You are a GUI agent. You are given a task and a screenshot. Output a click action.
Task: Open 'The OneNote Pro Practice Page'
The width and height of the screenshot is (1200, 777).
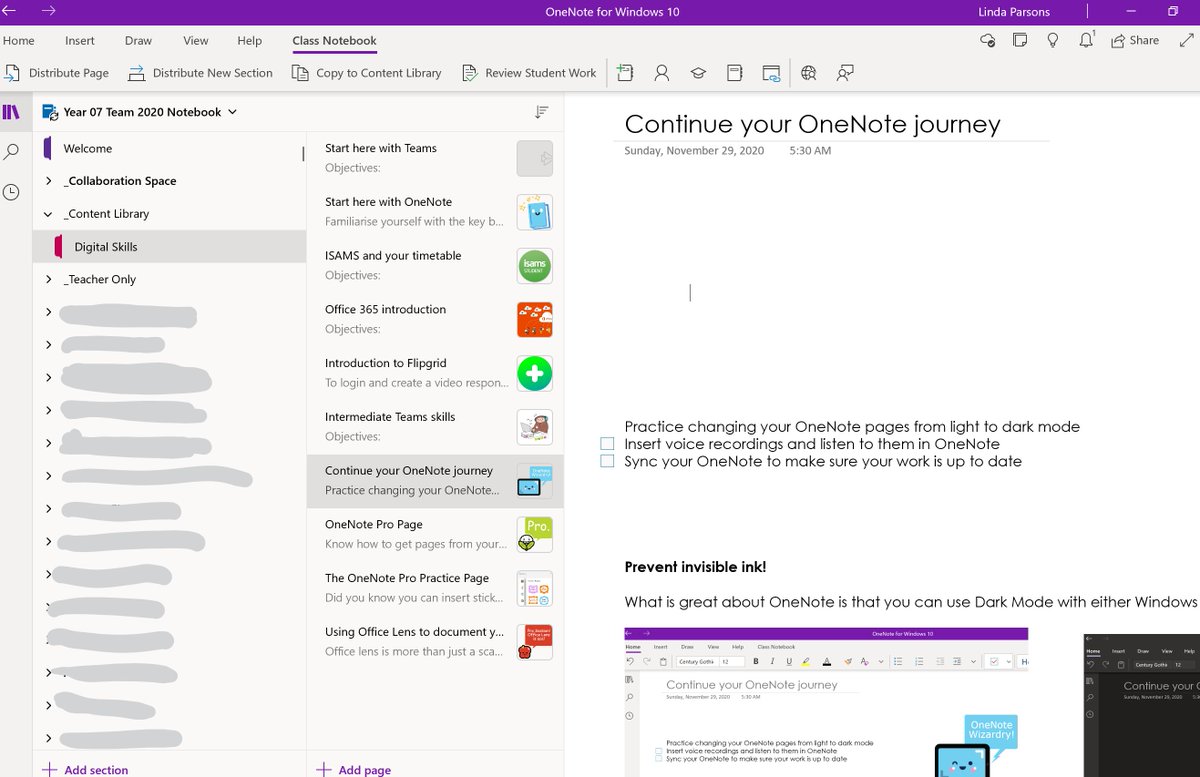point(435,588)
